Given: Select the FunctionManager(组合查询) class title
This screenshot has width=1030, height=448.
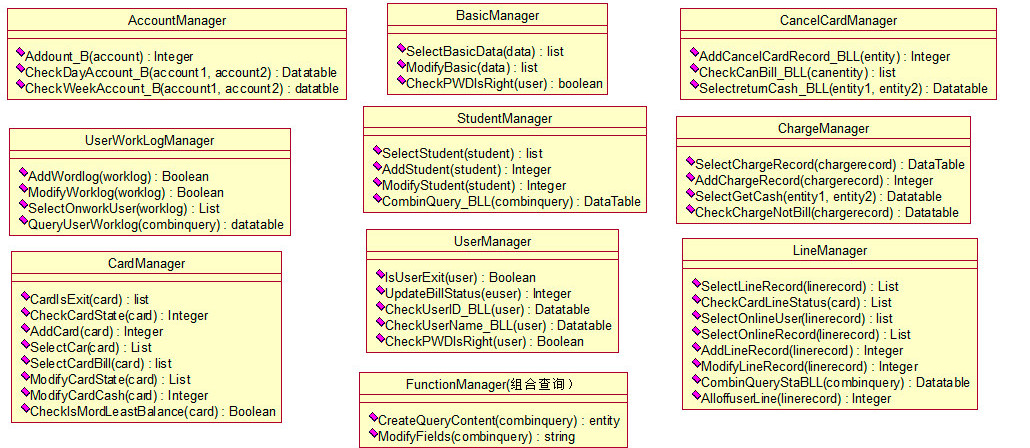Looking at the screenshot, I should tap(491, 384).
